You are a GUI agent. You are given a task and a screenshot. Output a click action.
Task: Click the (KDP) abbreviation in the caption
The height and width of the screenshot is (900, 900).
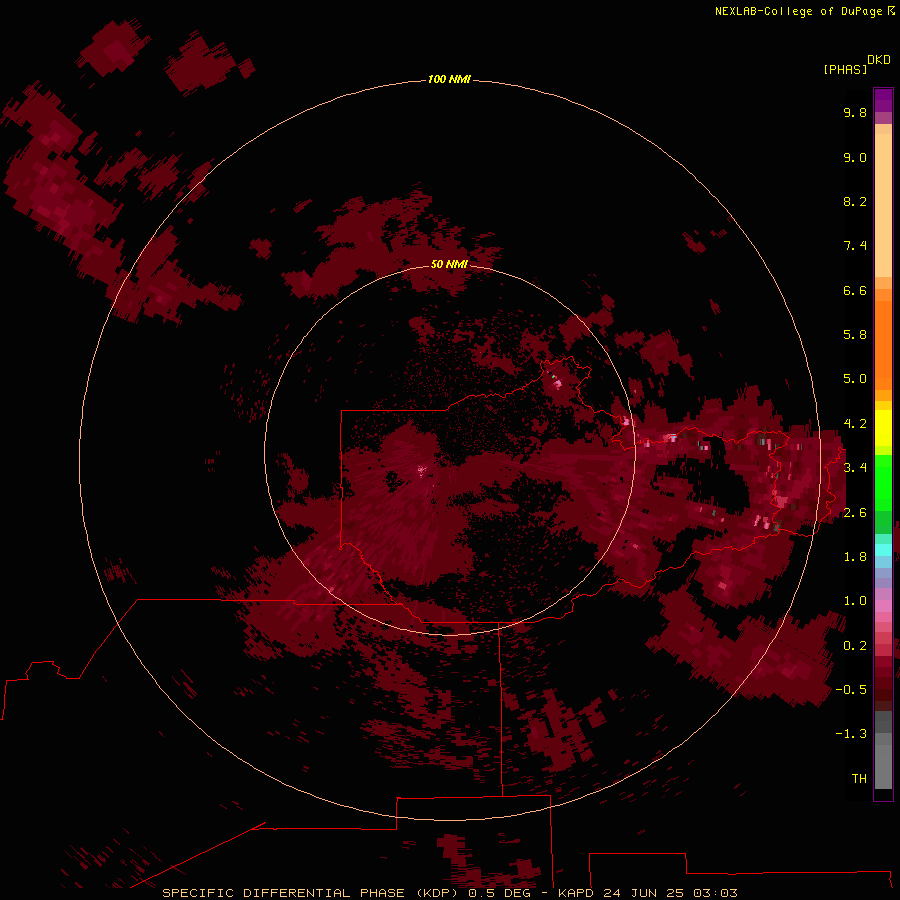[436, 893]
